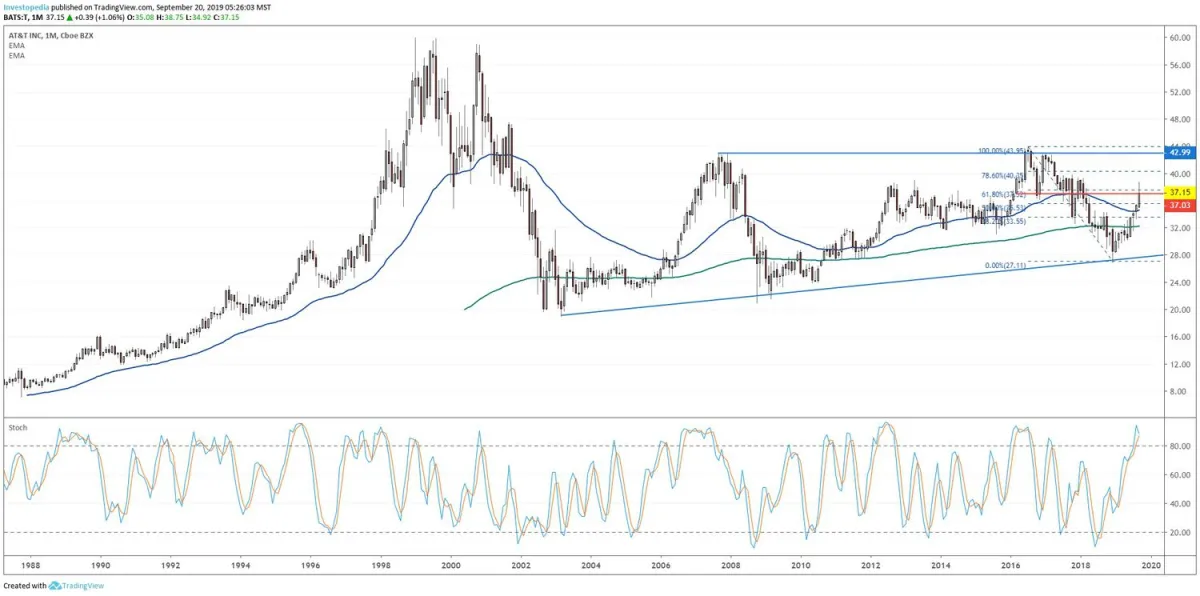Click the 1998 label on the time axis
The height and width of the screenshot is (596, 1200).
point(381,565)
